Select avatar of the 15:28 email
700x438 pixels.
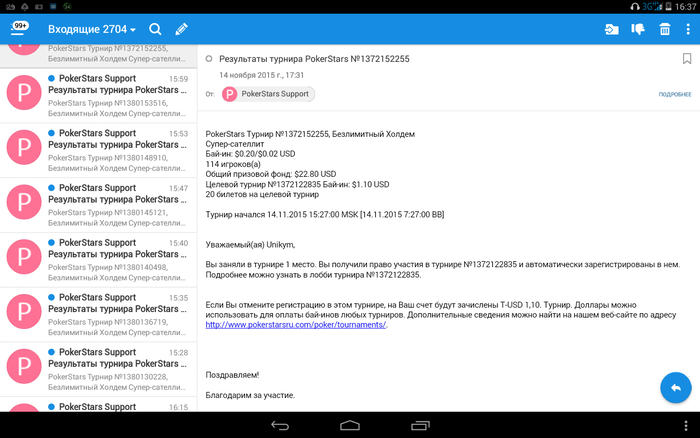(x=24, y=367)
